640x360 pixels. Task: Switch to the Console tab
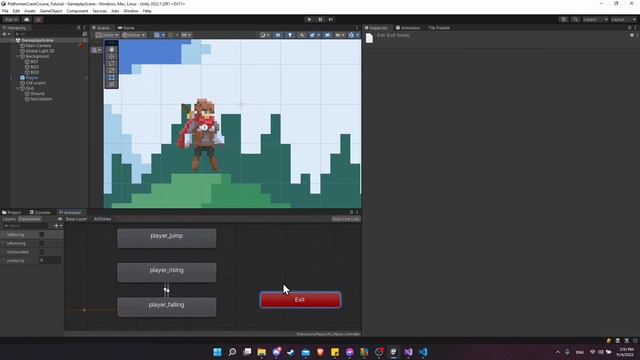click(x=40, y=212)
